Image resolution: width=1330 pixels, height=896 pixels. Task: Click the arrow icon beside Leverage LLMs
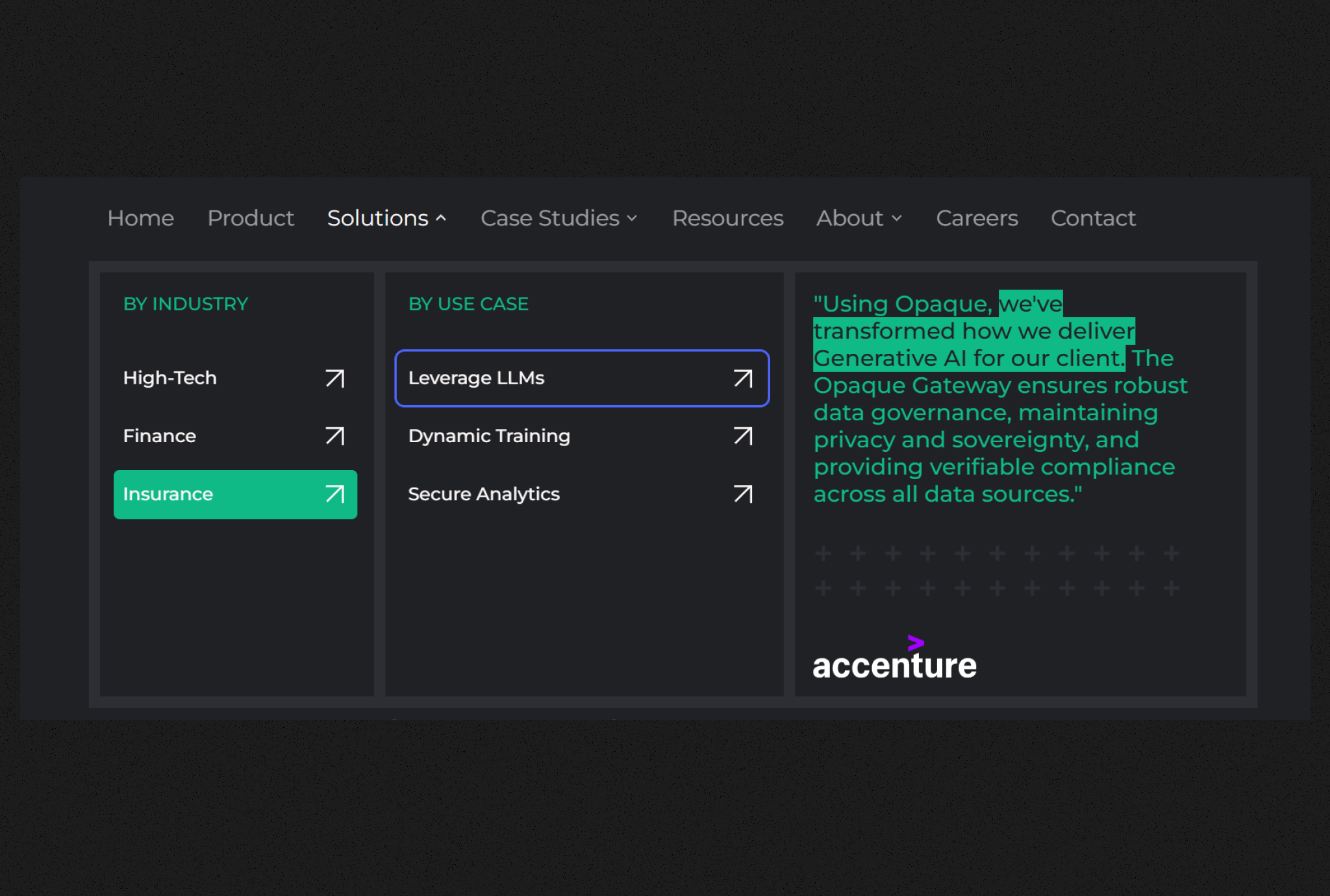(x=744, y=378)
